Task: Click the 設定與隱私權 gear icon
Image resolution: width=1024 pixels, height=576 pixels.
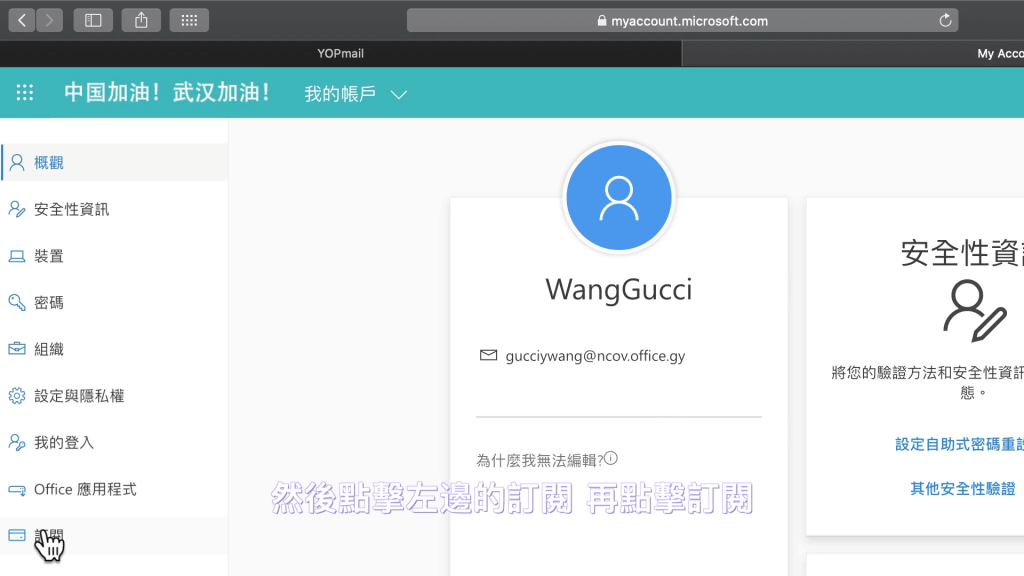Action: tap(17, 396)
